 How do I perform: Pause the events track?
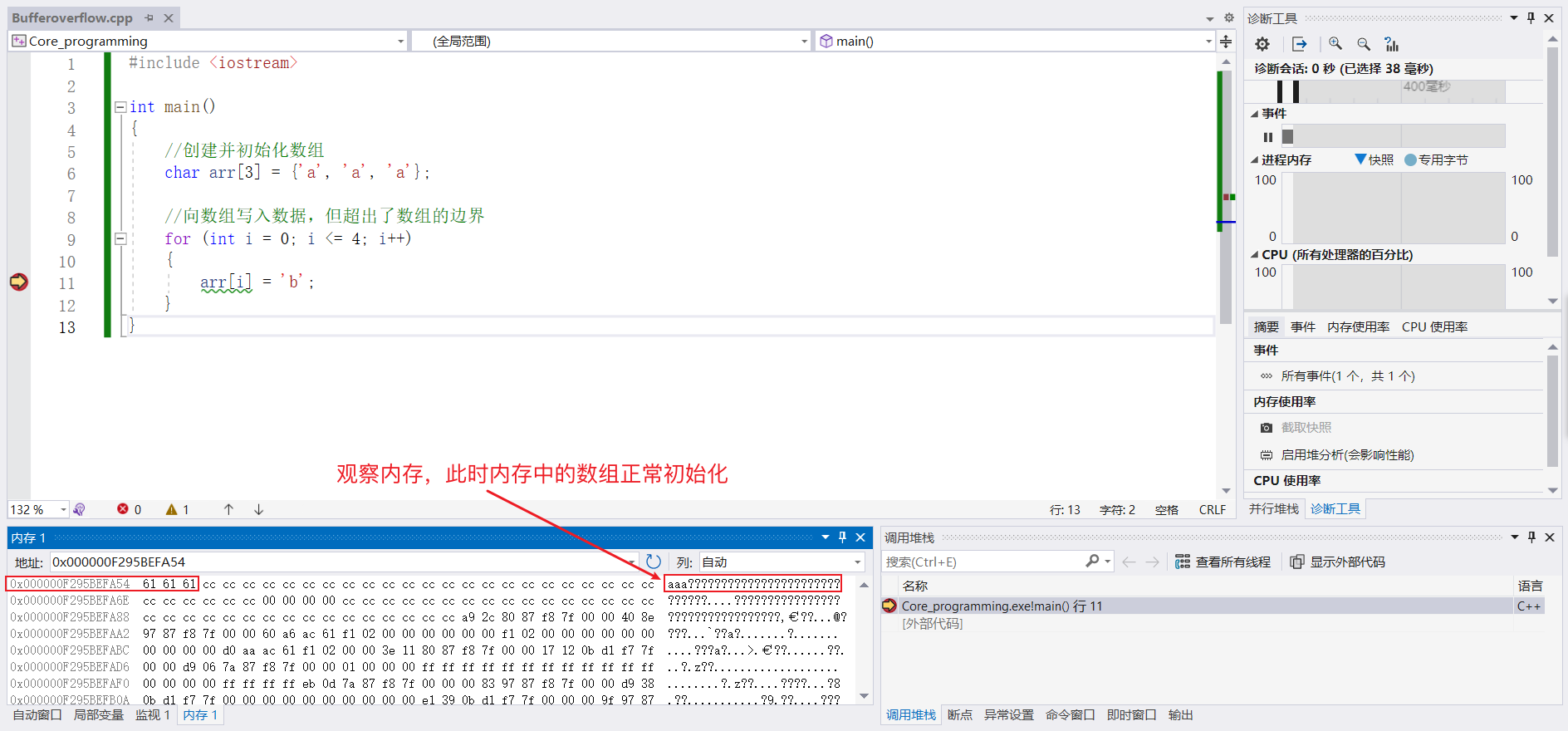point(1268,137)
